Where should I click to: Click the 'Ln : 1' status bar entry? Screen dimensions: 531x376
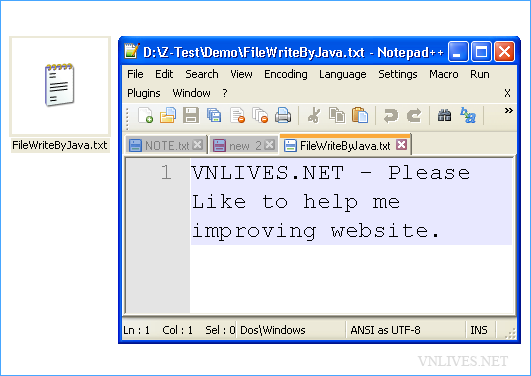point(136,330)
